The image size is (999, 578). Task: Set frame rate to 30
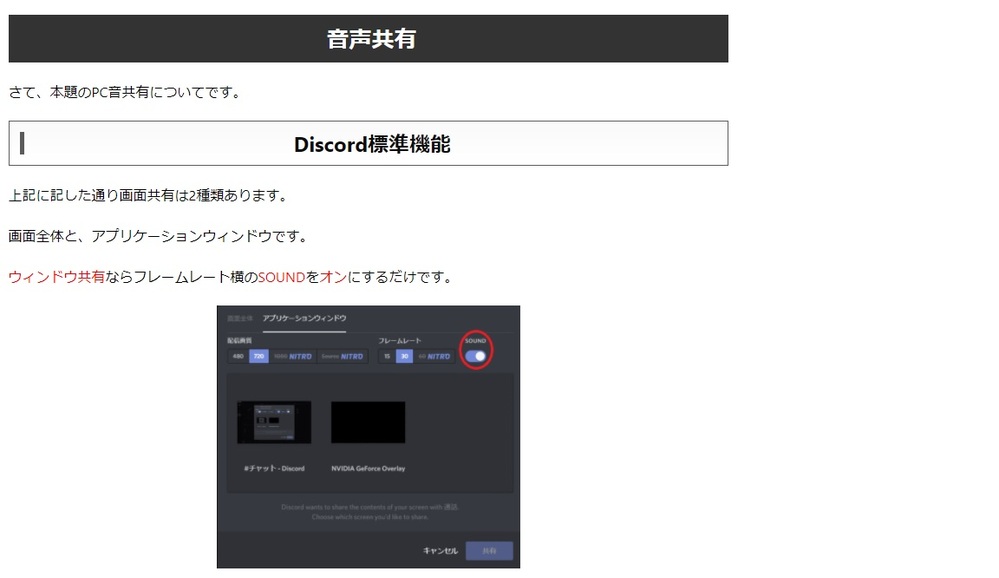click(404, 356)
